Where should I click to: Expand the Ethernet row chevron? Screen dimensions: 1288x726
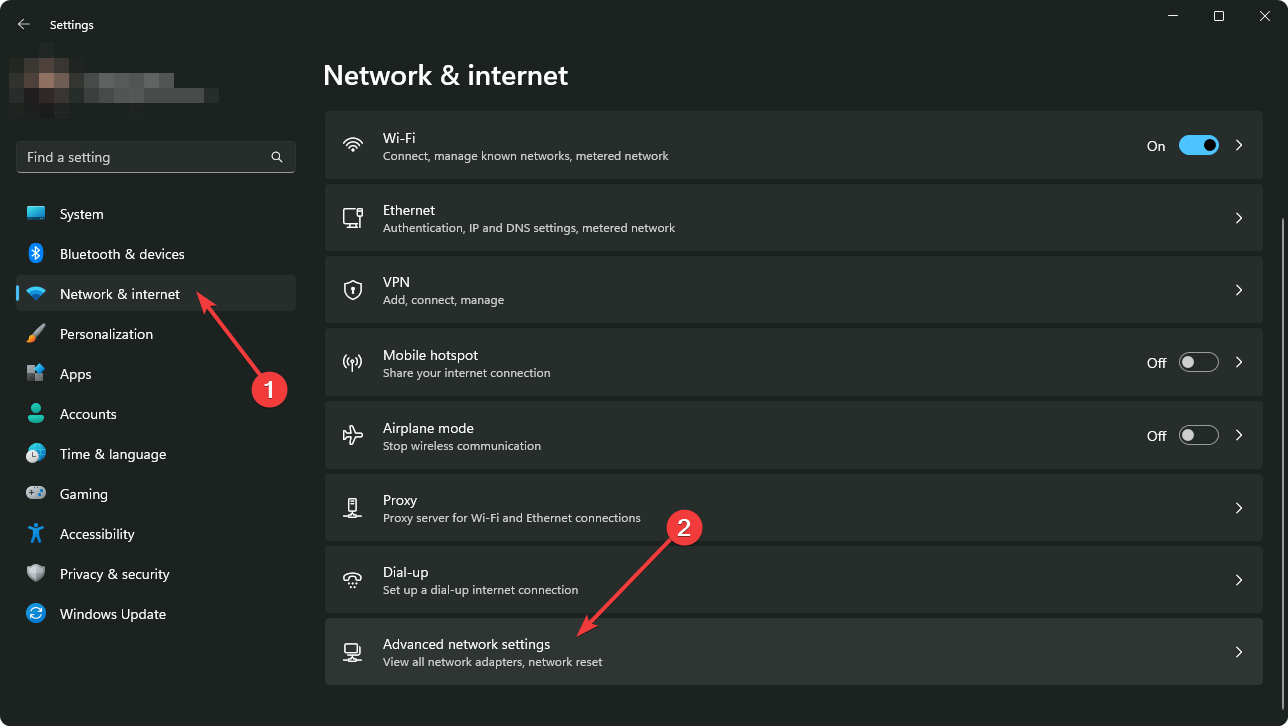(x=1239, y=218)
